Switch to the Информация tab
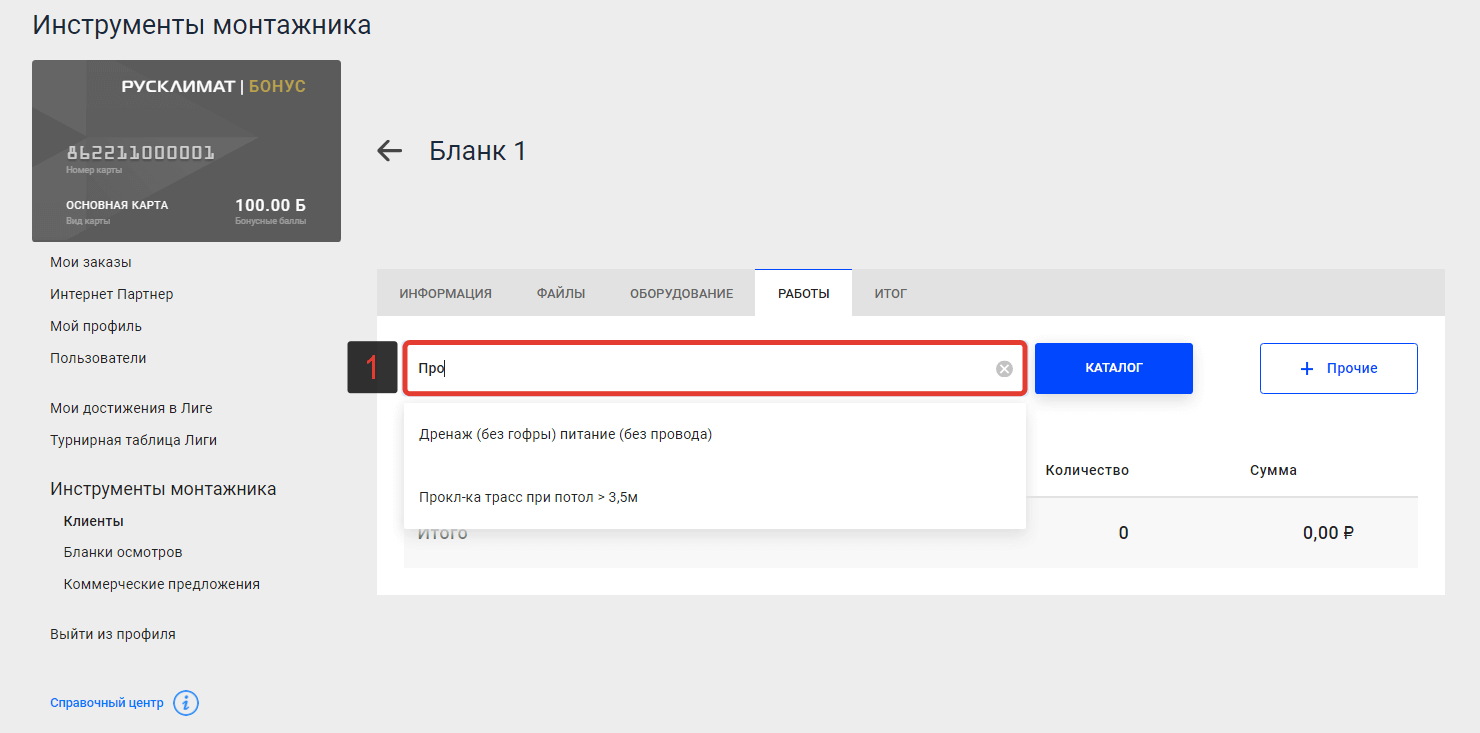 pos(446,293)
